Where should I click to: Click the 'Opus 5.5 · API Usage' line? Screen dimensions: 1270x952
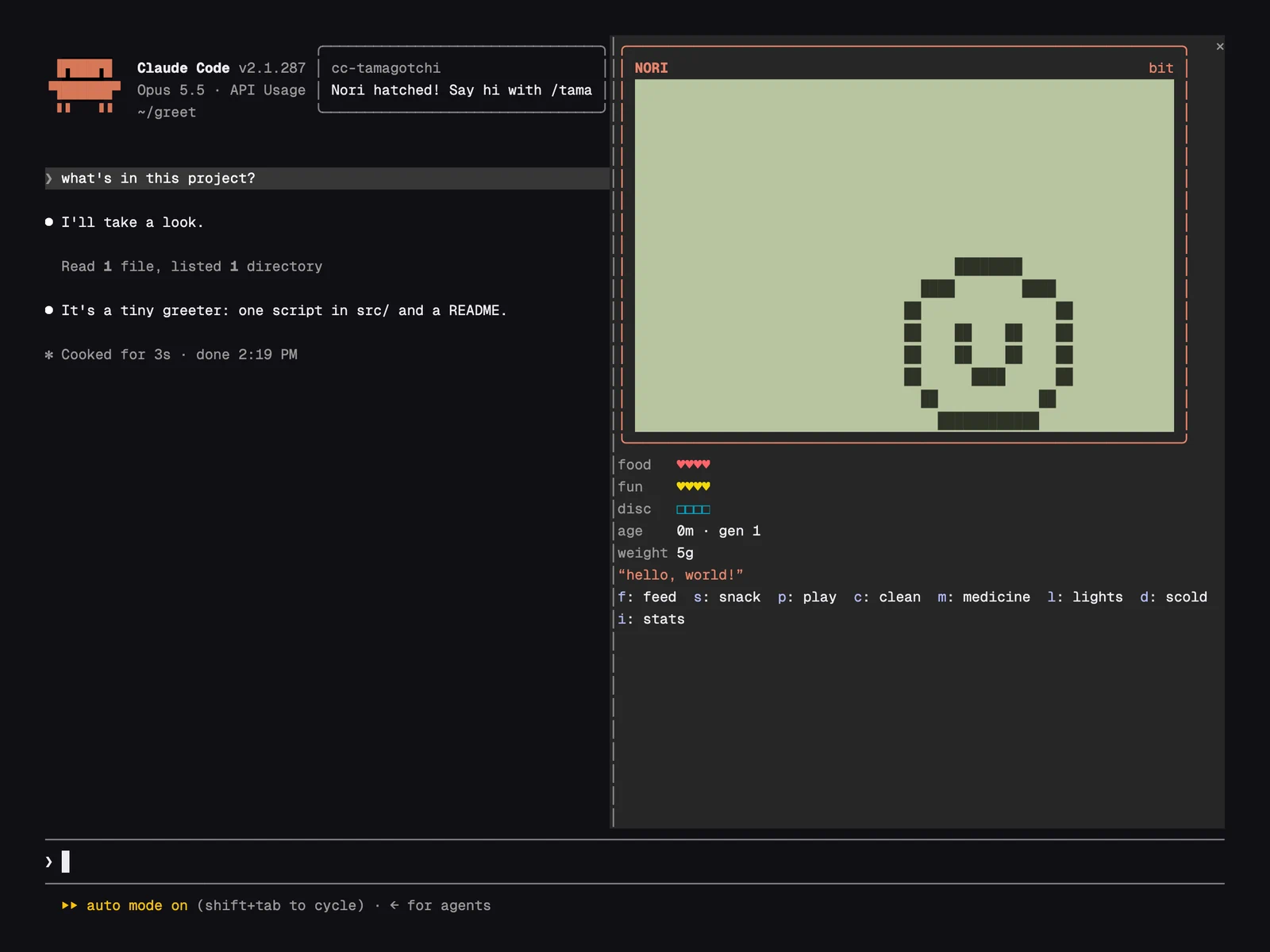click(221, 90)
